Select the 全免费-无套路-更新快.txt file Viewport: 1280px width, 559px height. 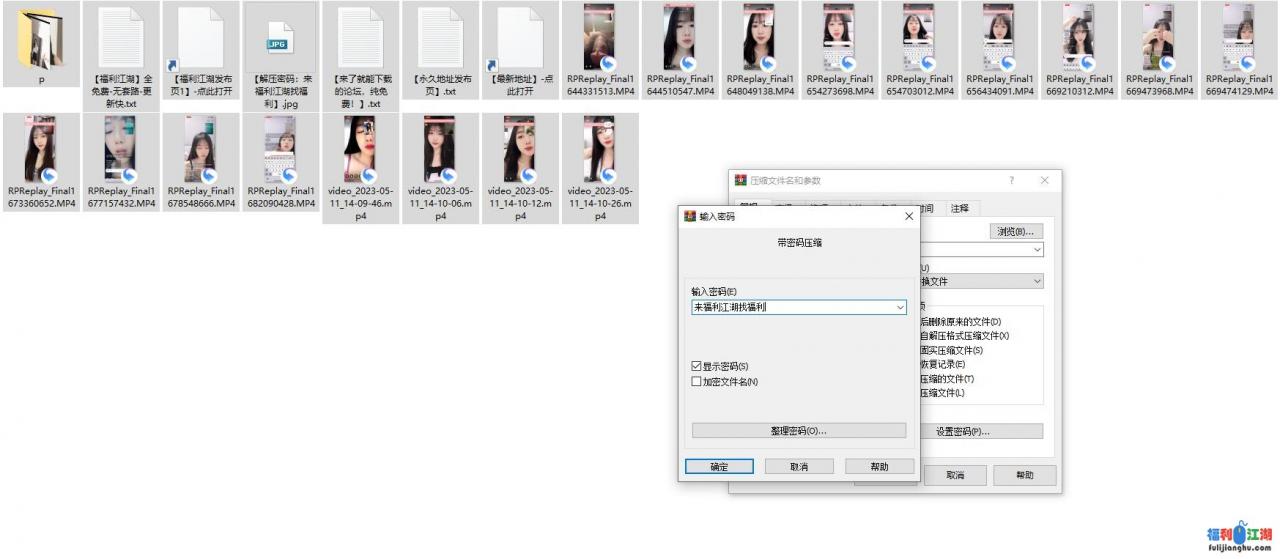click(x=120, y=41)
